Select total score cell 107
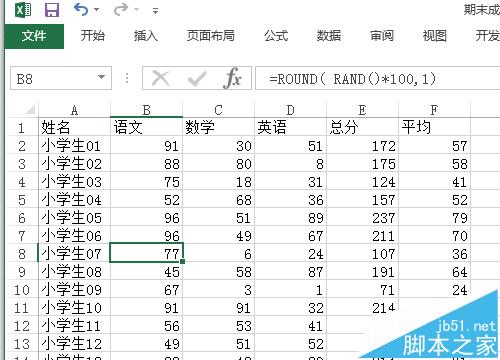 [362, 254]
